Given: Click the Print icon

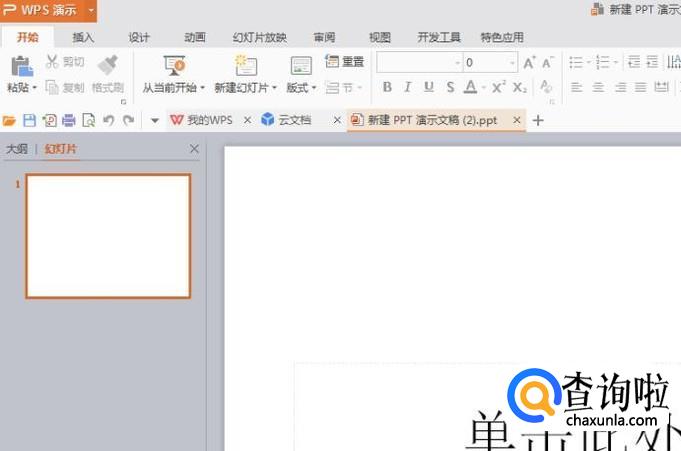Looking at the screenshot, I should pos(69,120).
